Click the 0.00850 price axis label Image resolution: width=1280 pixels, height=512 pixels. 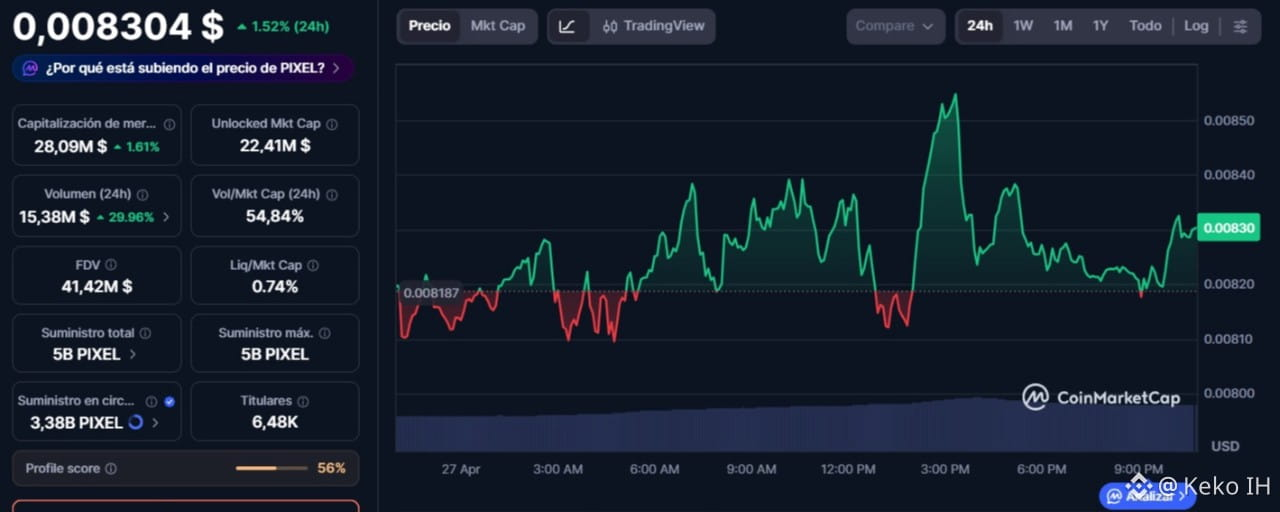click(1228, 121)
